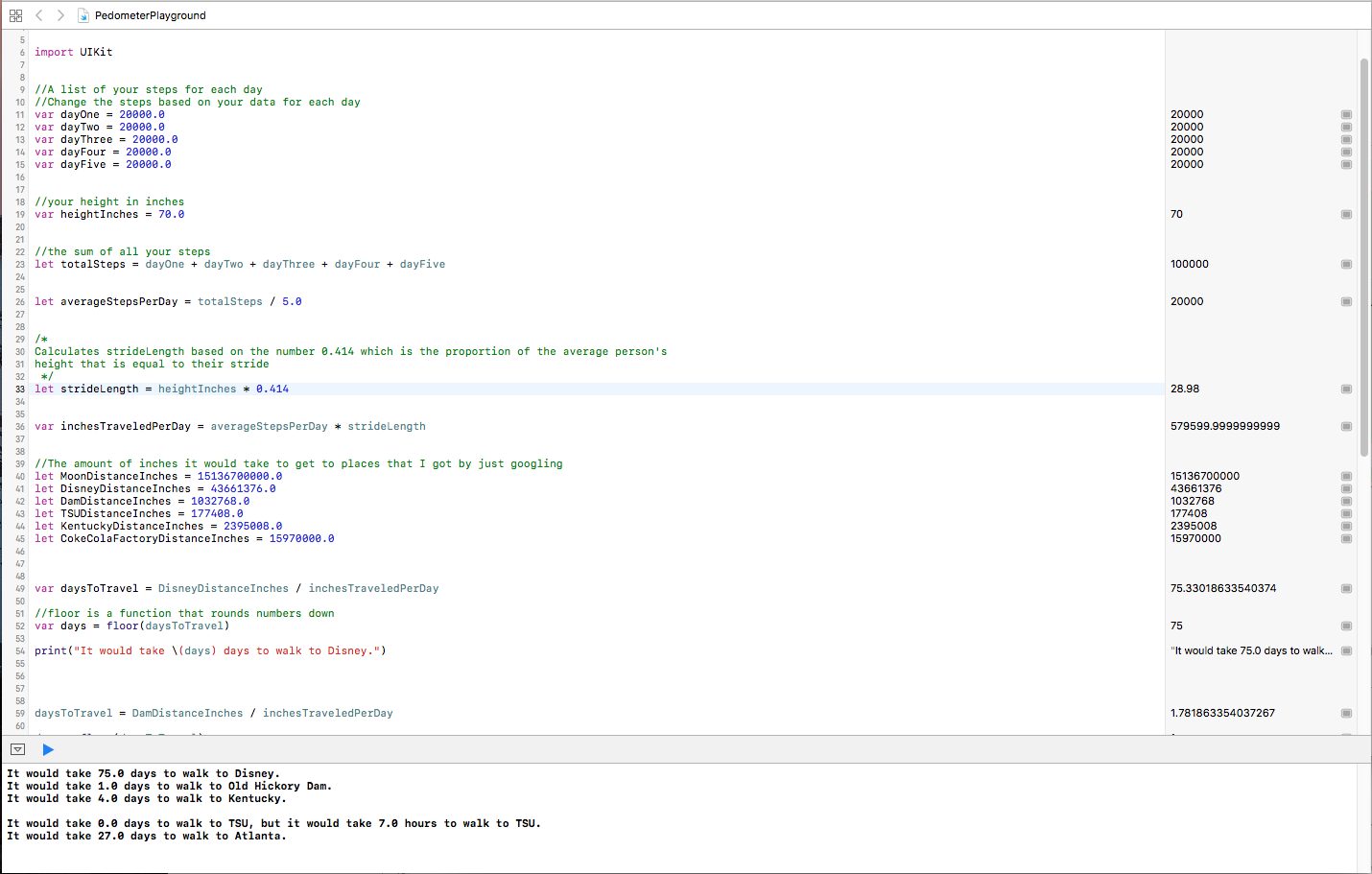Show result inline for totalSteps 100000
The height and width of the screenshot is (874, 1372).
(1346, 264)
